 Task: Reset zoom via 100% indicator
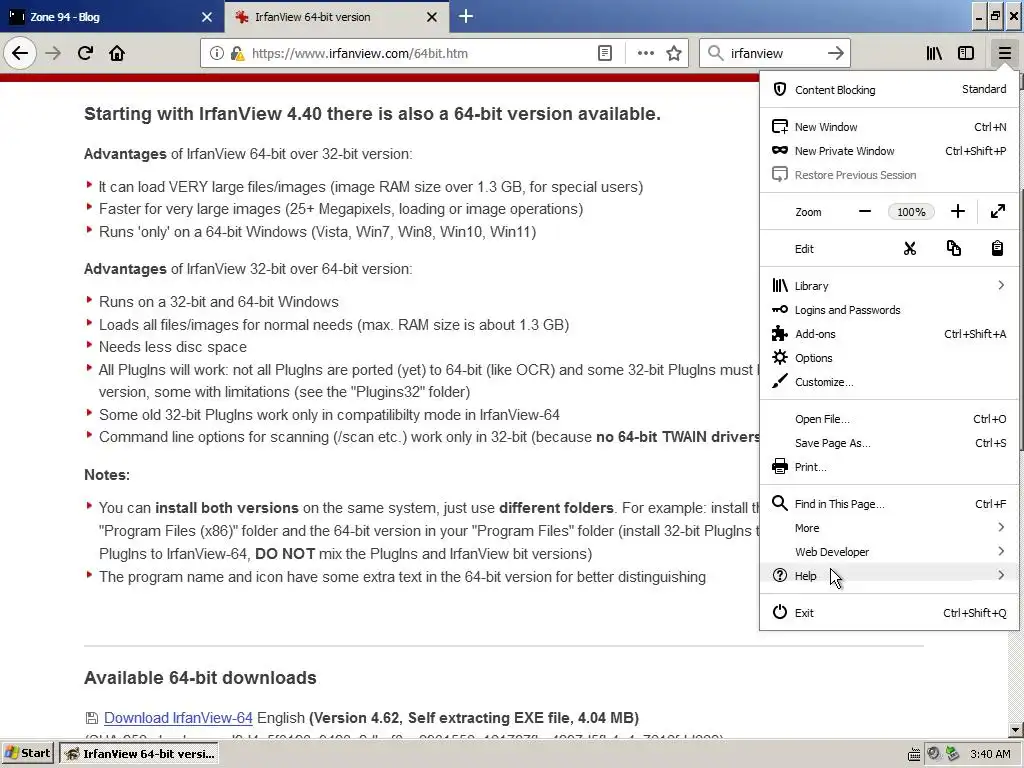(911, 212)
